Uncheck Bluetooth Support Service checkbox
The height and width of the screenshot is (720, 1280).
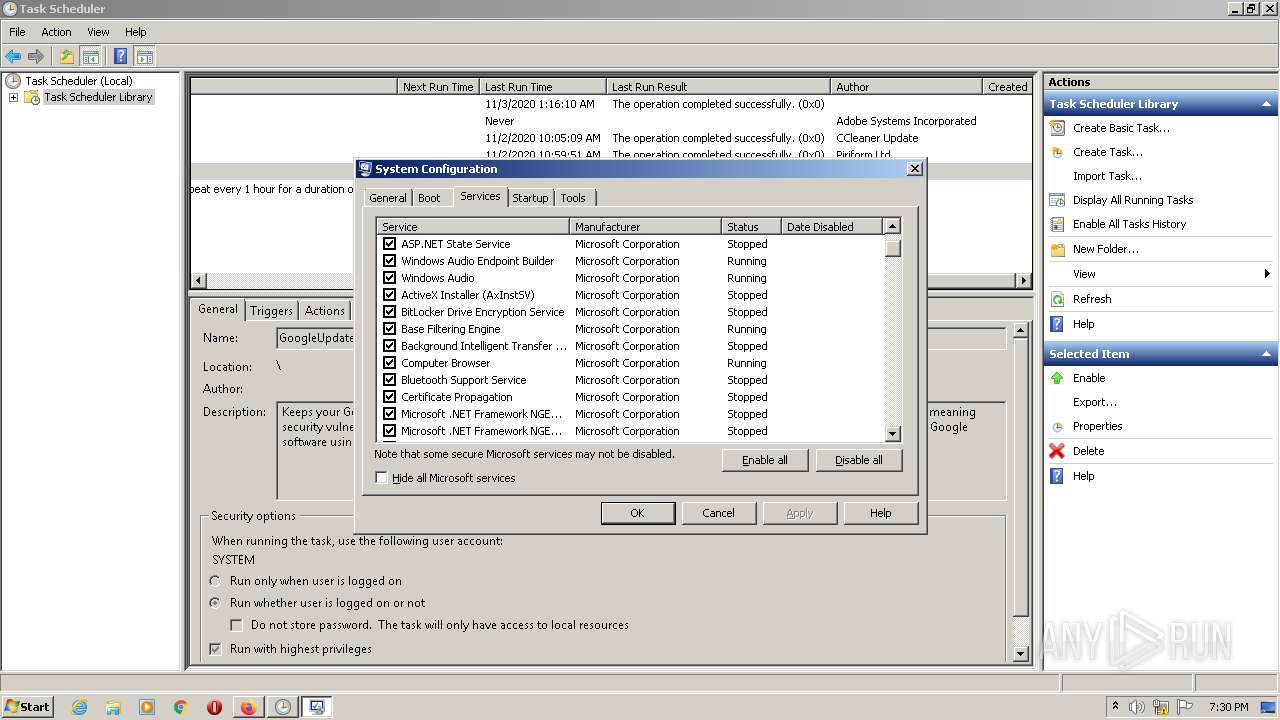(x=390, y=380)
